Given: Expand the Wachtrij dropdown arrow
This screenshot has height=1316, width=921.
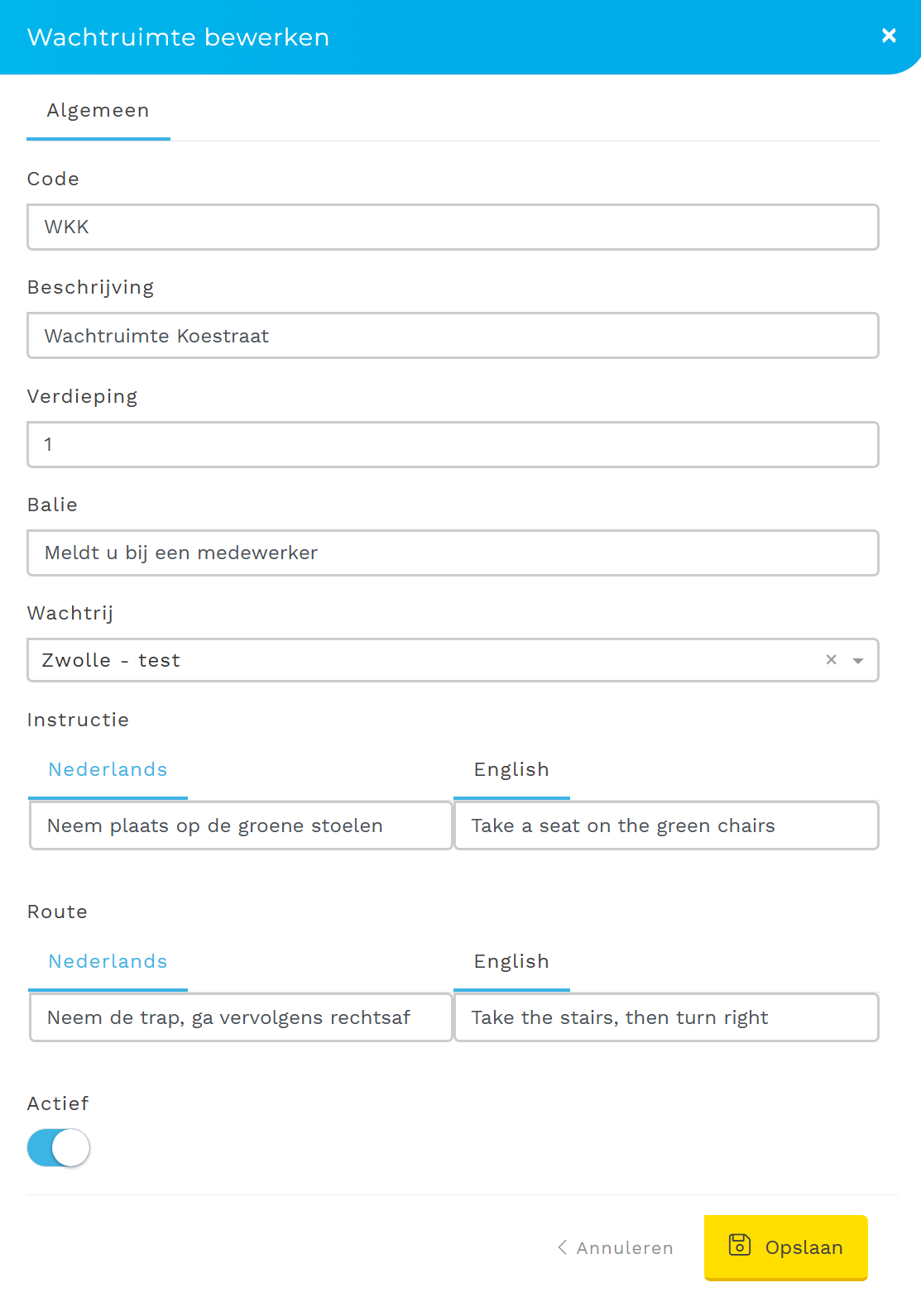Looking at the screenshot, I should click(x=858, y=660).
